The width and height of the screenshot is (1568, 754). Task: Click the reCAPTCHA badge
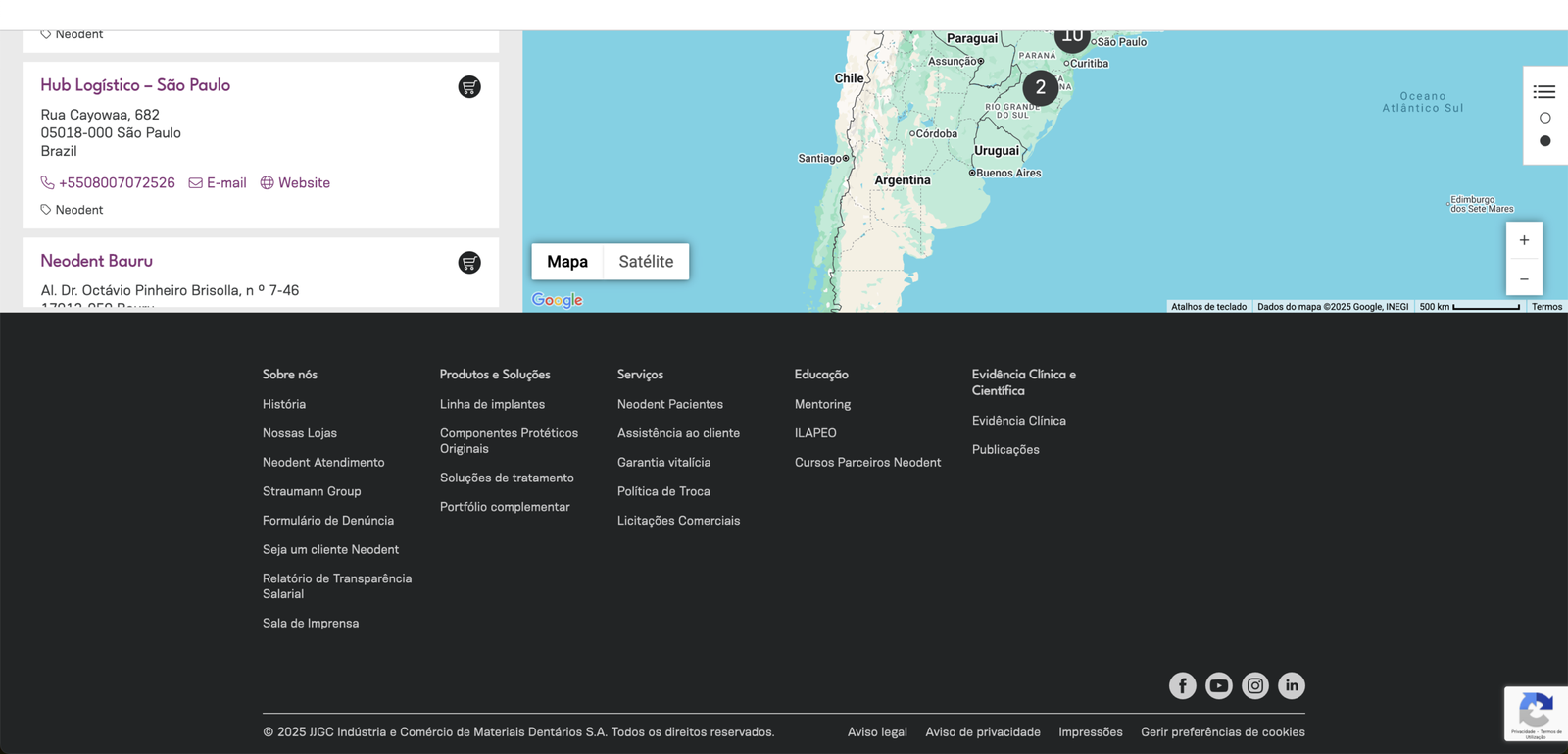[1536, 713]
